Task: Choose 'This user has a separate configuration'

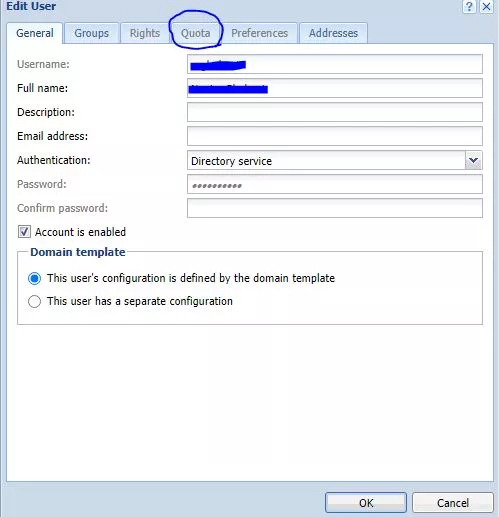Action: click(x=34, y=301)
